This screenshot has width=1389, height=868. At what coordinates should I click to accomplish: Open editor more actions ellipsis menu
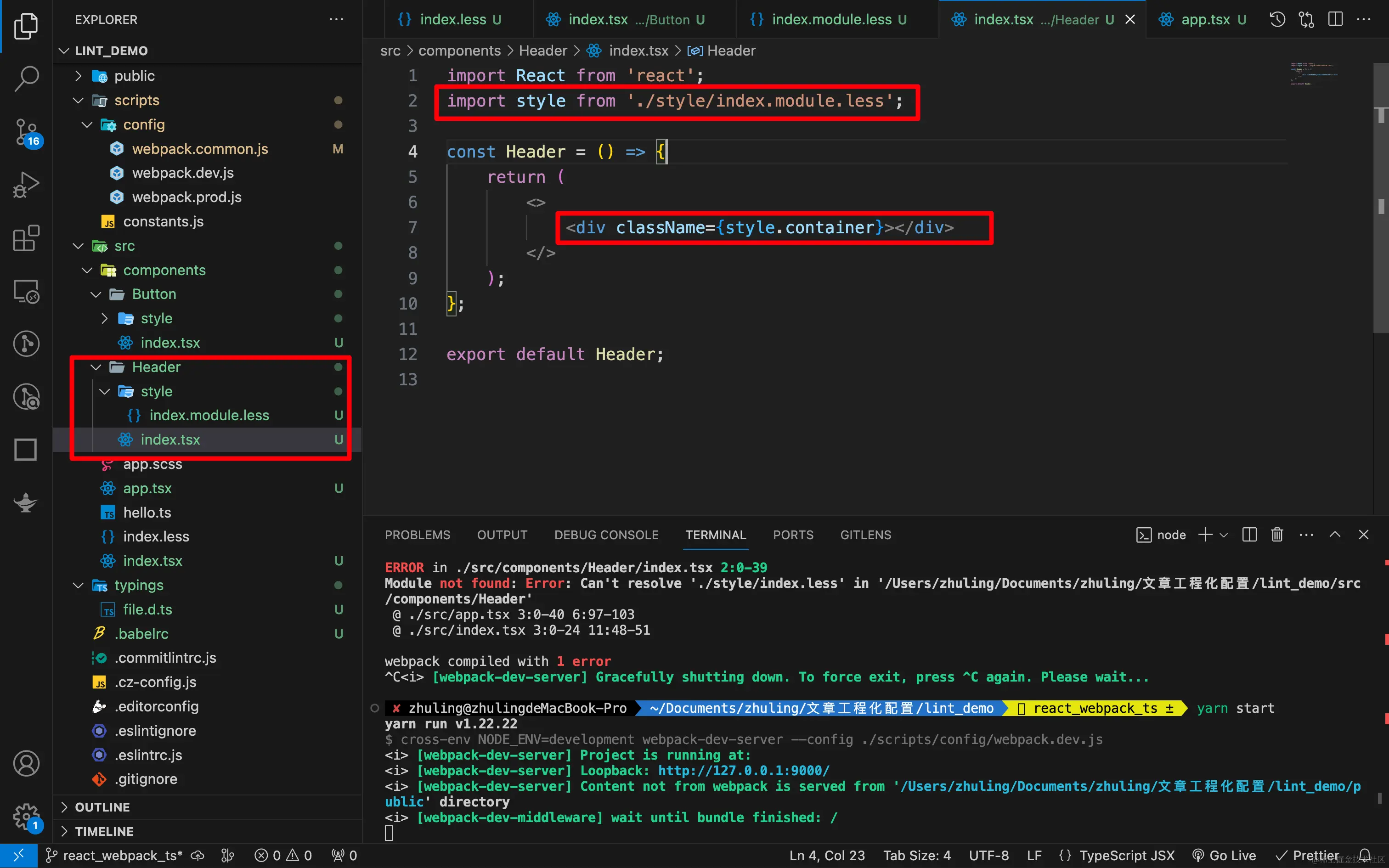pos(1364,19)
